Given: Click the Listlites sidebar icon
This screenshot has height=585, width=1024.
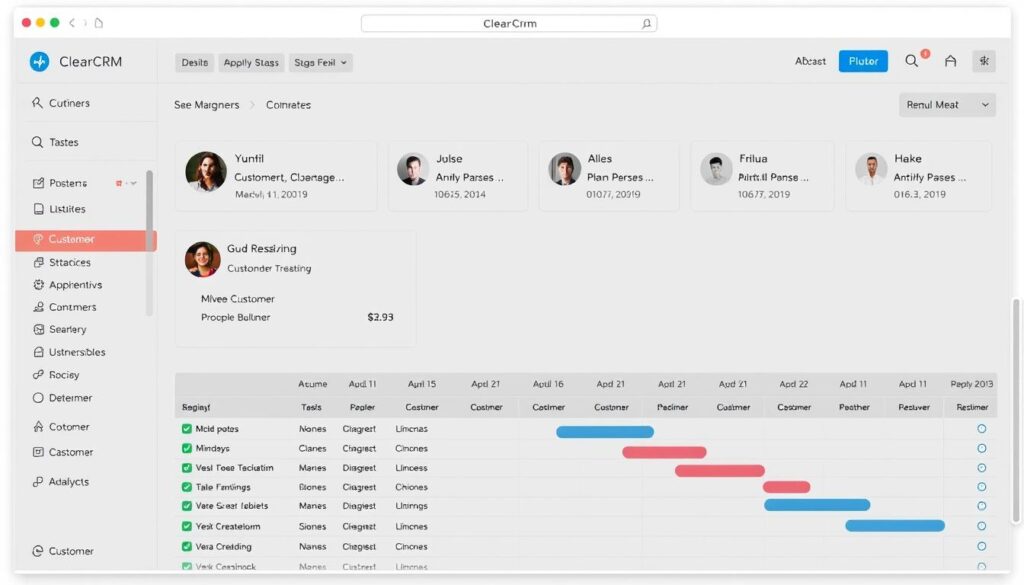Looking at the screenshot, I should 38,210.
